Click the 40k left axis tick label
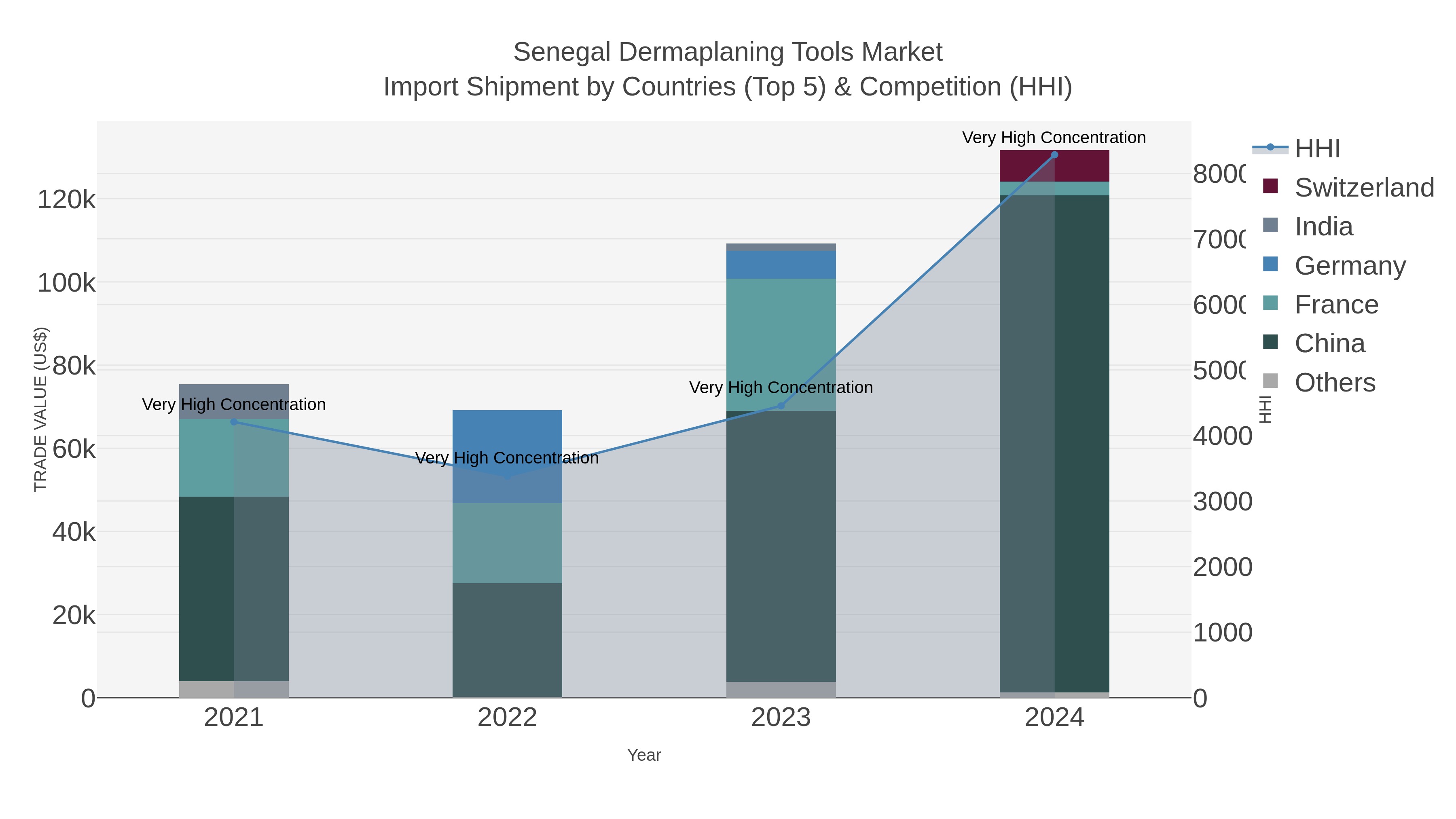1456x819 pixels. tap(74, 532)
